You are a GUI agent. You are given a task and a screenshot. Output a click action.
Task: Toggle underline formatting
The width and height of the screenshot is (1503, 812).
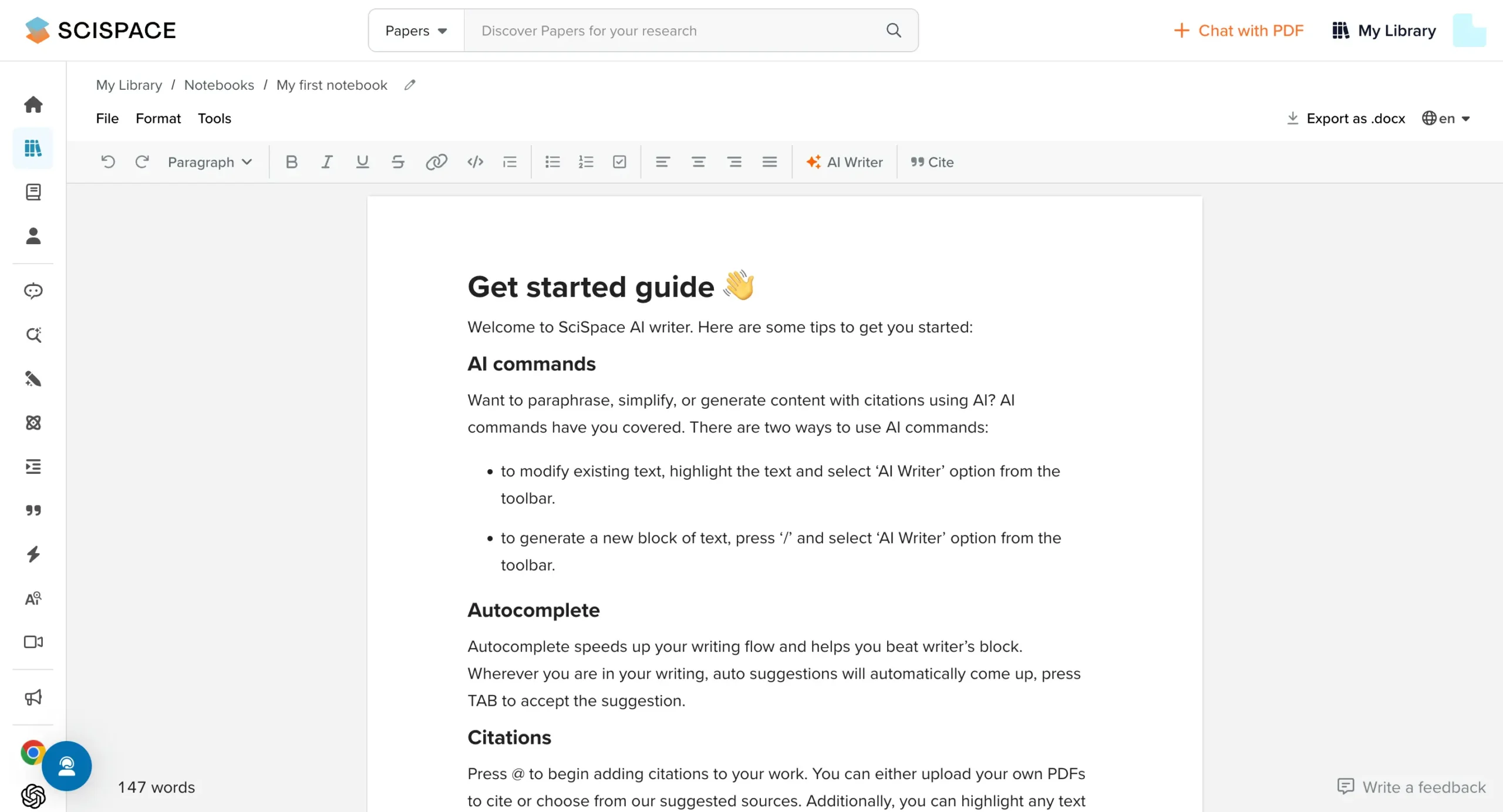(362, 162)
